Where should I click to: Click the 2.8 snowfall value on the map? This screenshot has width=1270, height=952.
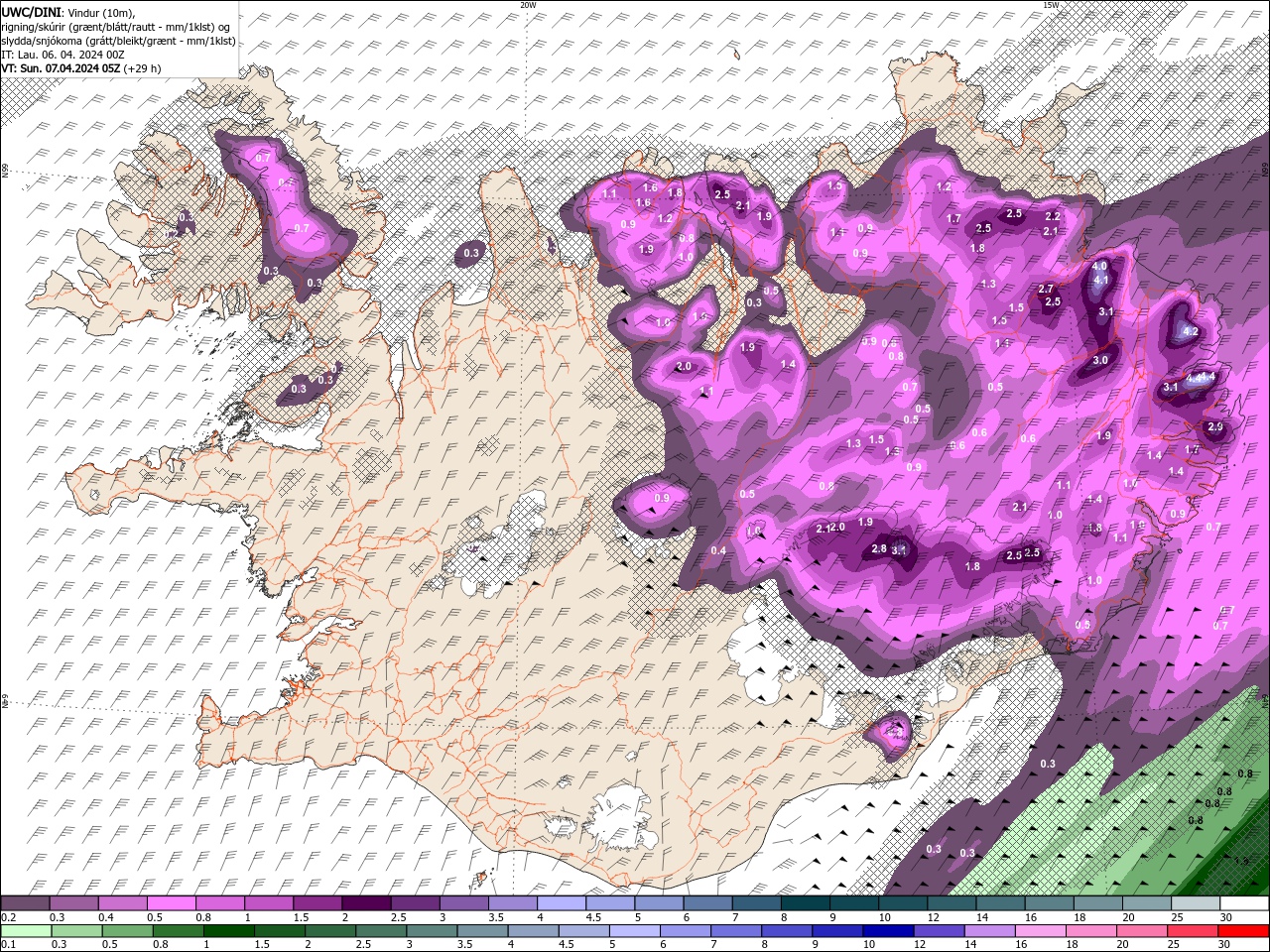pyautogui.click(x=878, y=549)
